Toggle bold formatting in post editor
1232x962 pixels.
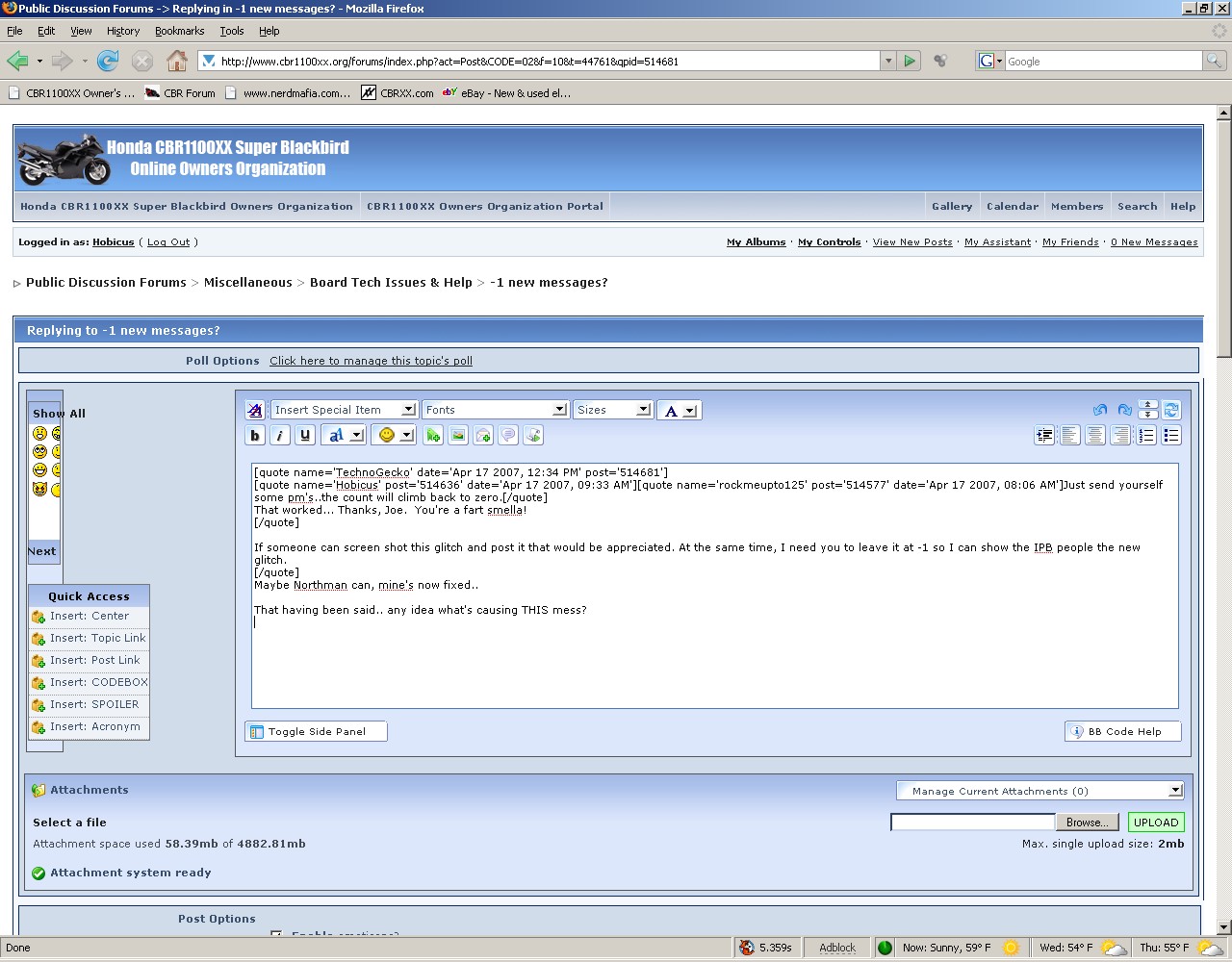[x=255, y=436]
